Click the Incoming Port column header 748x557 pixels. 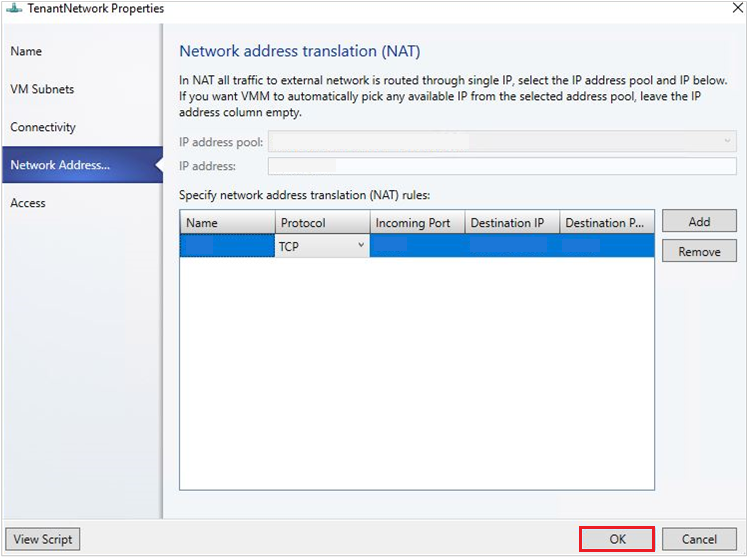tap(417, 222)
